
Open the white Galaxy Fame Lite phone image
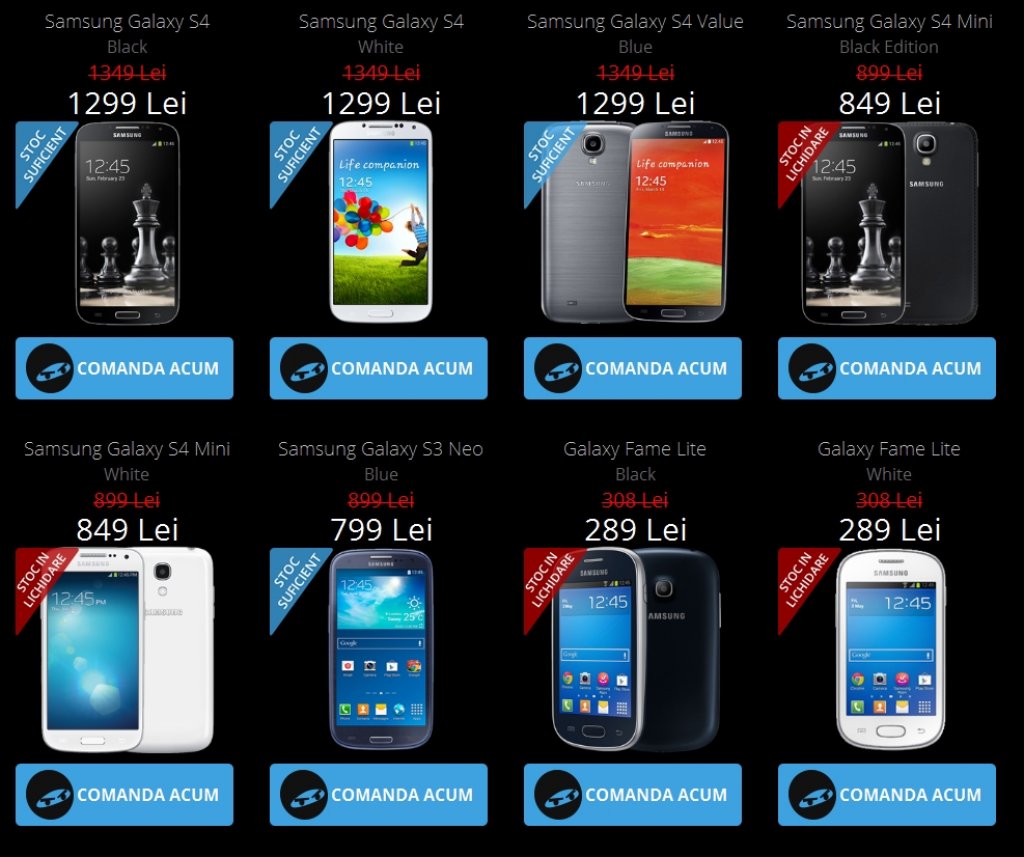coord(890,650)
